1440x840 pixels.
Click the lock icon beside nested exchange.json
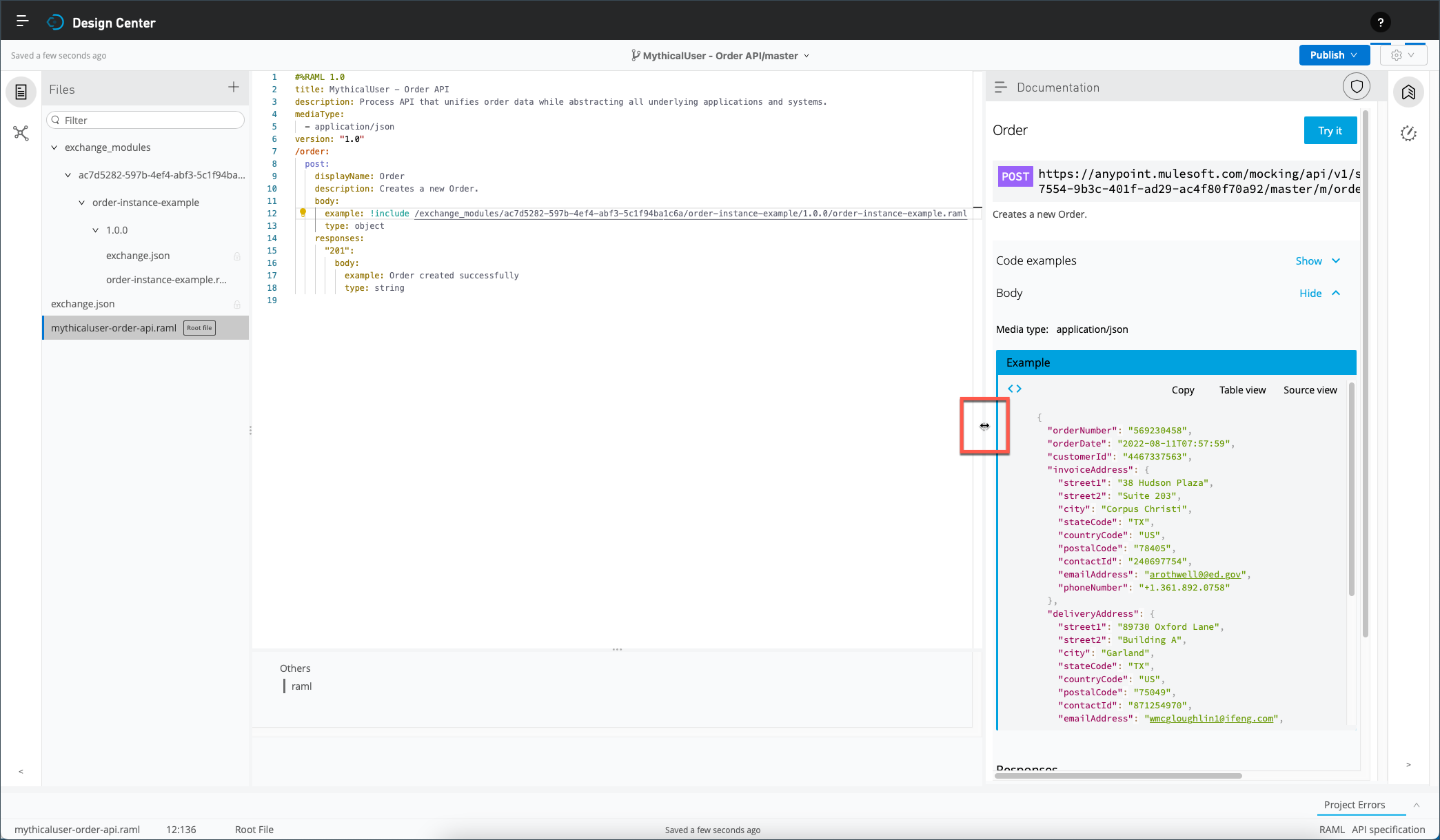pos(237,256)
